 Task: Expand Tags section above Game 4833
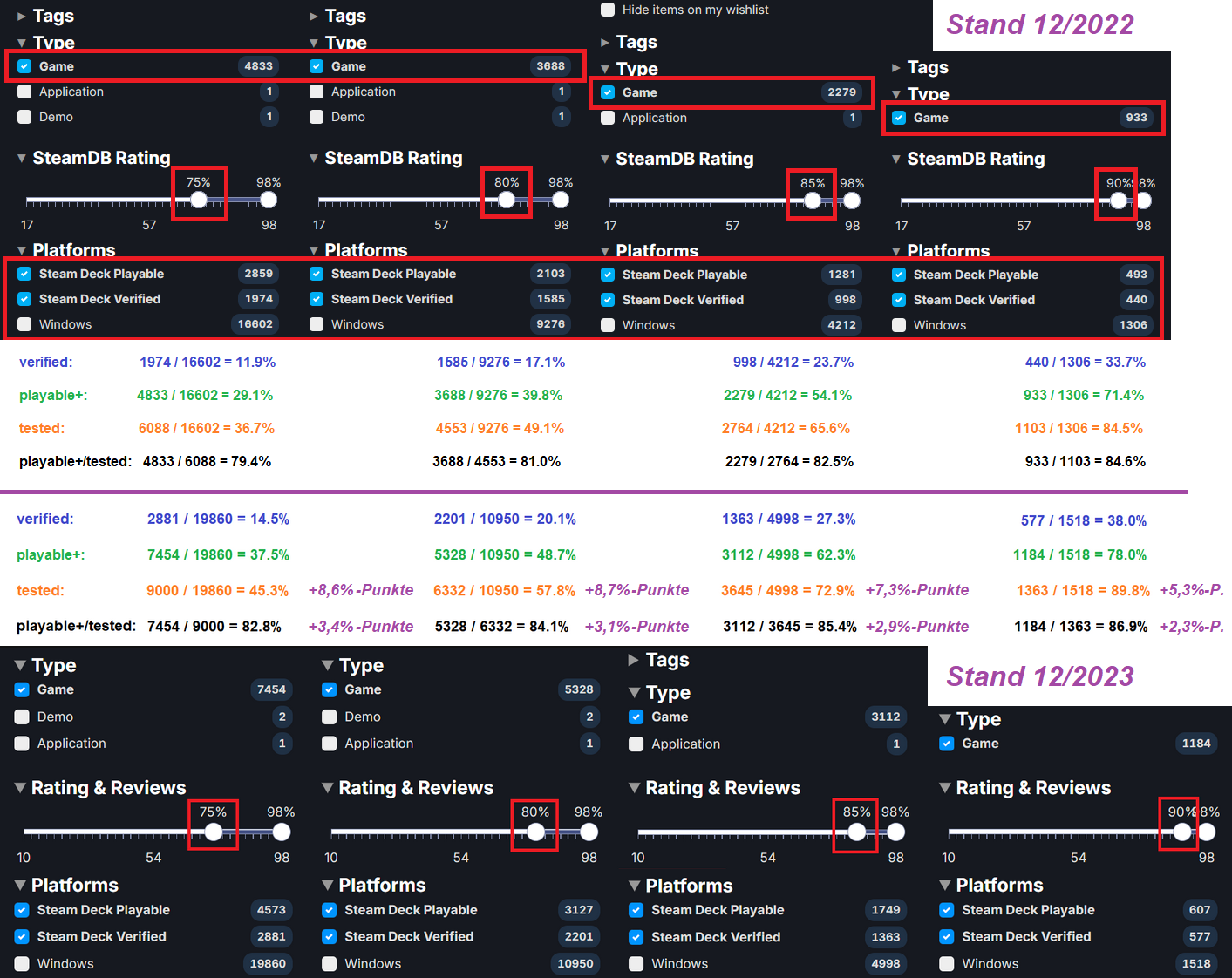coord(45,16)
